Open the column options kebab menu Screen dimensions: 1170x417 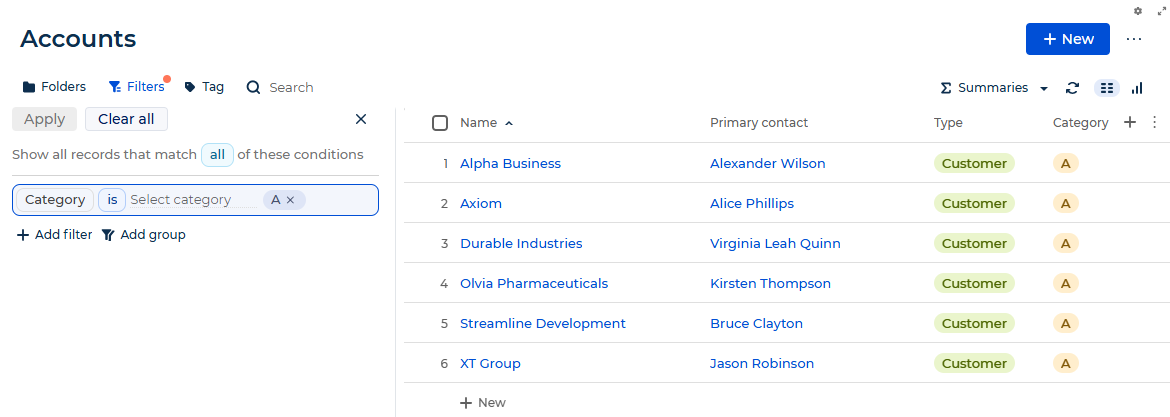1154,122
